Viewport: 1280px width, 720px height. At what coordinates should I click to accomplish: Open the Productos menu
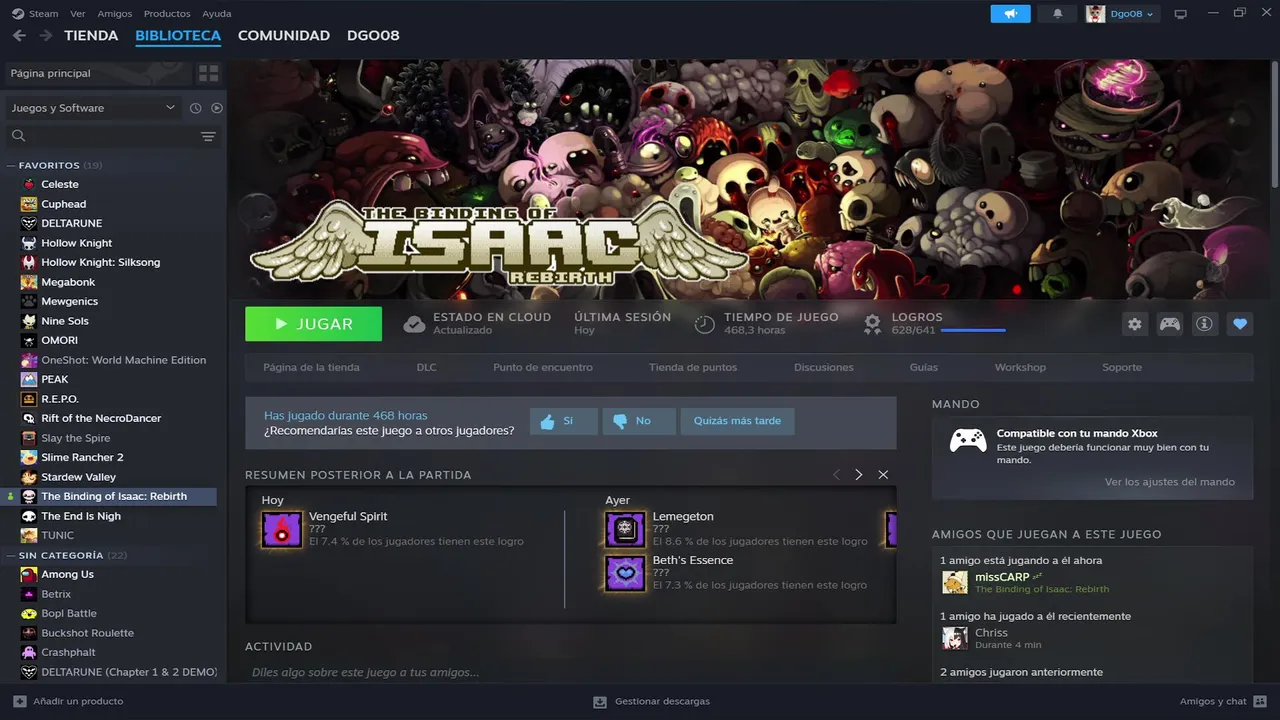click(x=167, y=14)
